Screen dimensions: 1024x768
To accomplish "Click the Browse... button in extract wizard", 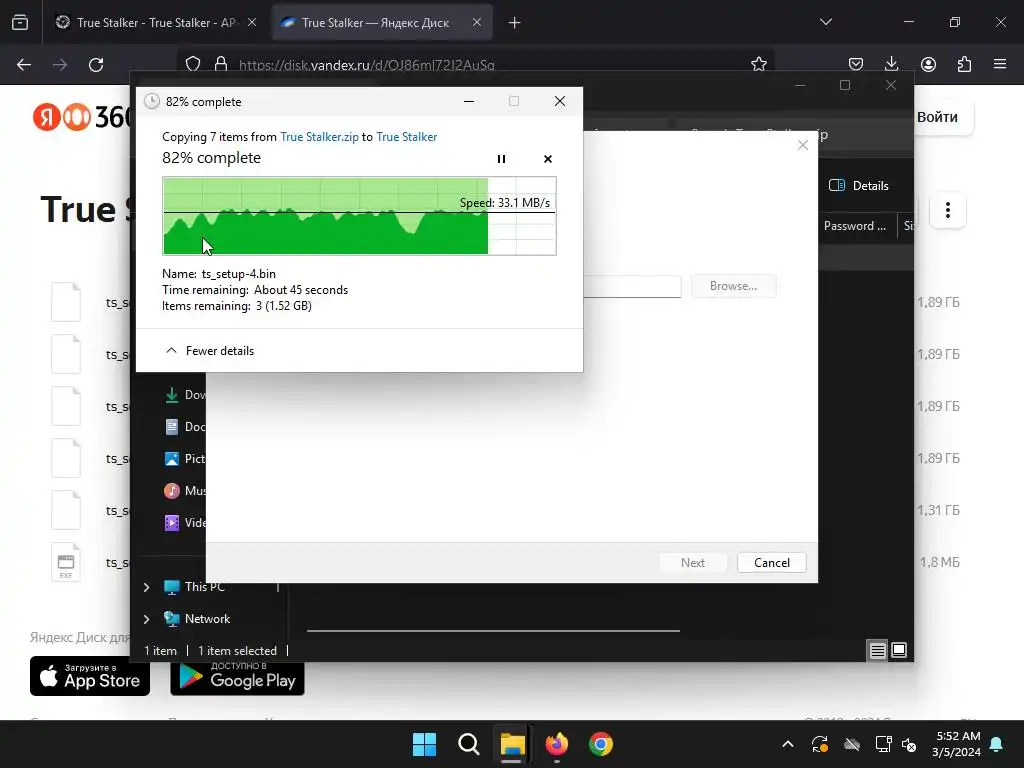I will tap(733, 286).
